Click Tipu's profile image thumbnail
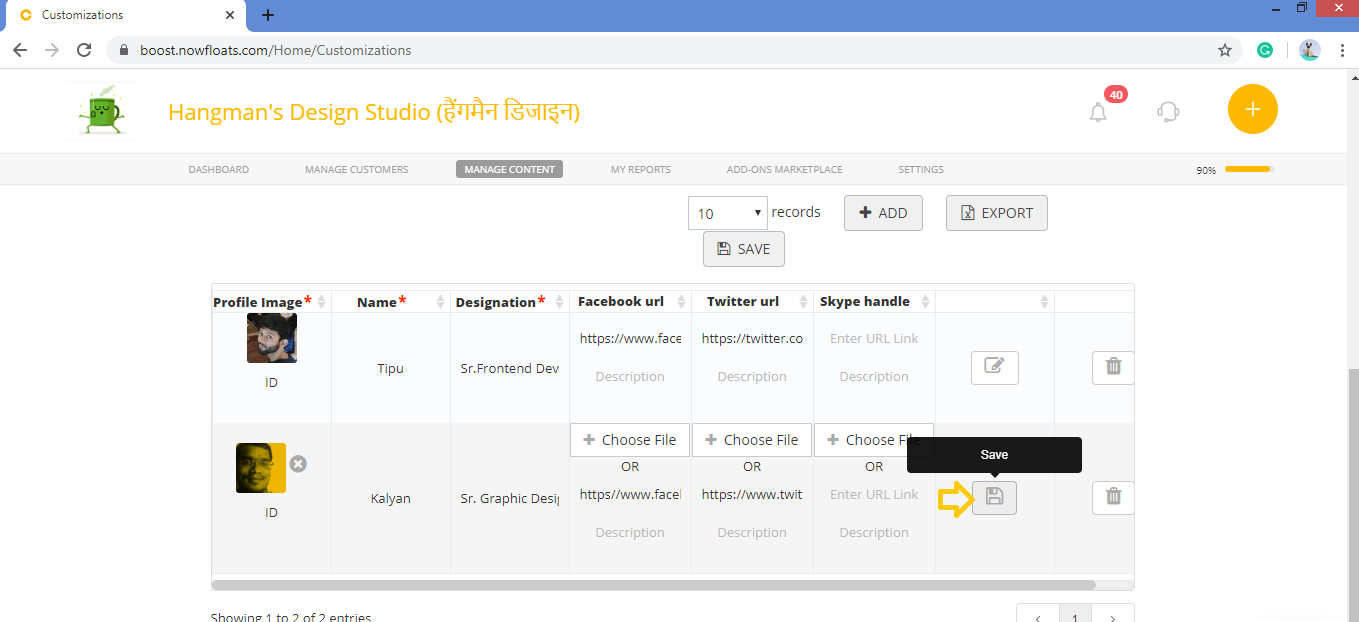Screen dimensions: 1359x622 272,338
